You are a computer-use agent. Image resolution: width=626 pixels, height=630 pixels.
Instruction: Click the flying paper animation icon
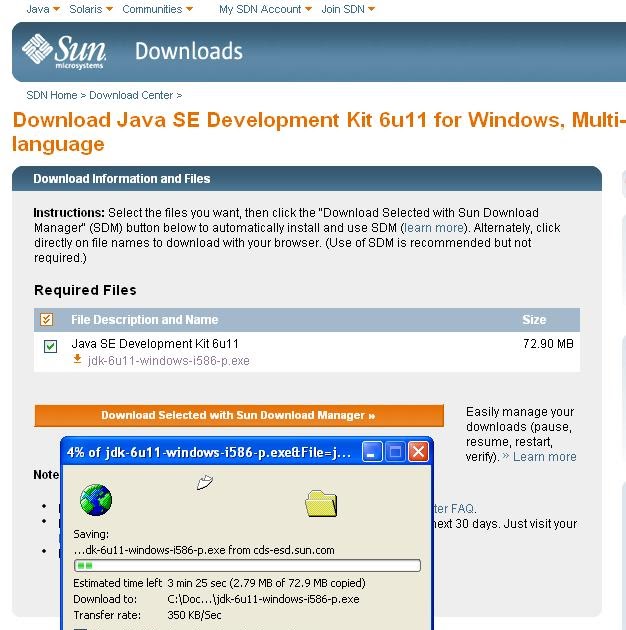point(205,482)
